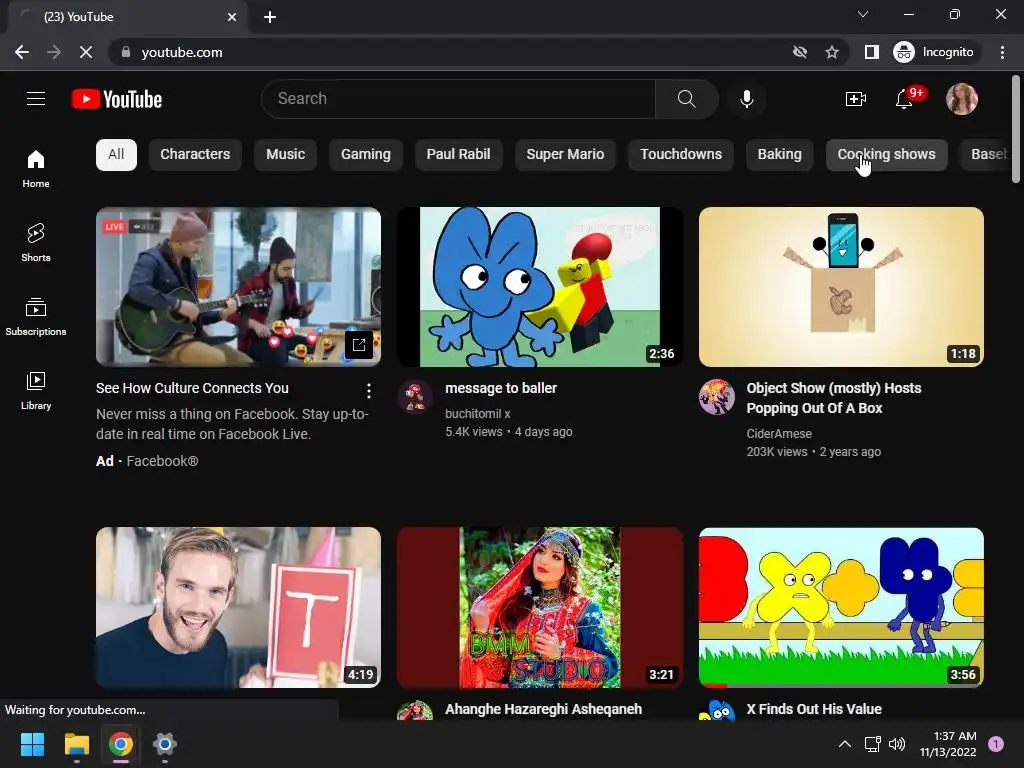Open File Explorer from taskbar
Screen dimensions: 1024x768
coord(76,744)
